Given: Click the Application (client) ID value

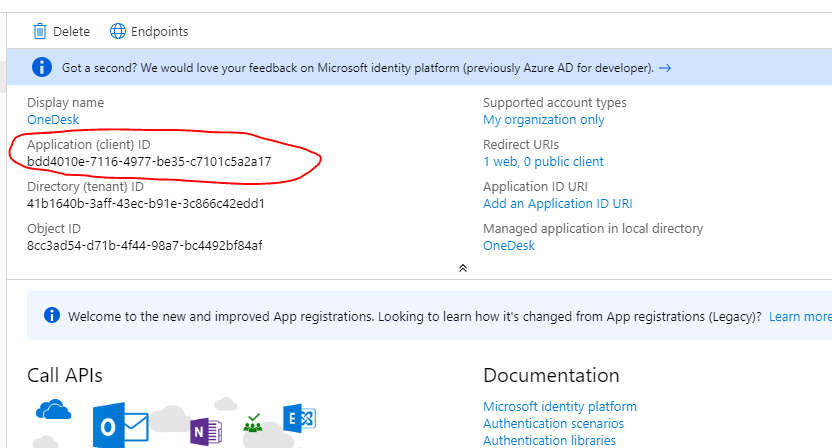Looking at the screenshot, I should click(x=149, y=161).
